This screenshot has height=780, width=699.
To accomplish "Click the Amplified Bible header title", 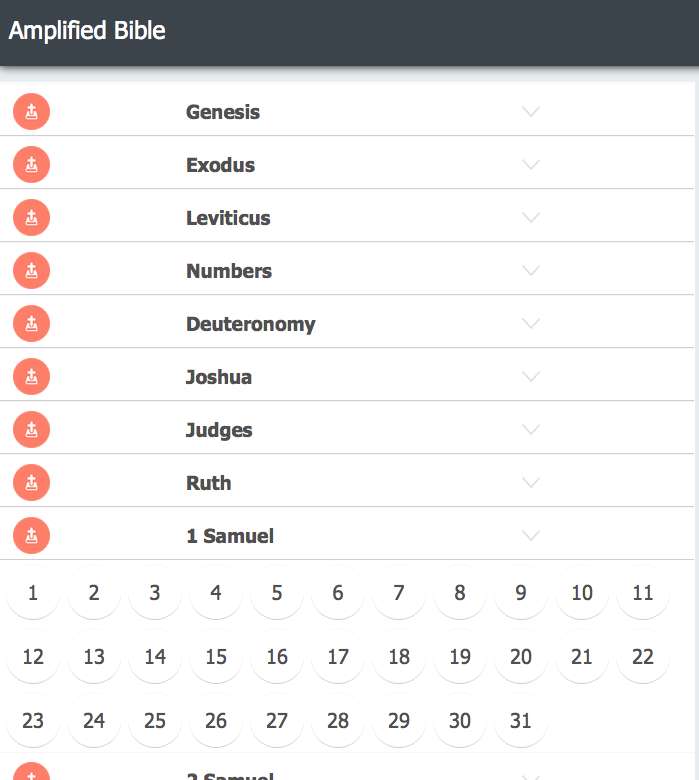I will [x=87, y=31].
